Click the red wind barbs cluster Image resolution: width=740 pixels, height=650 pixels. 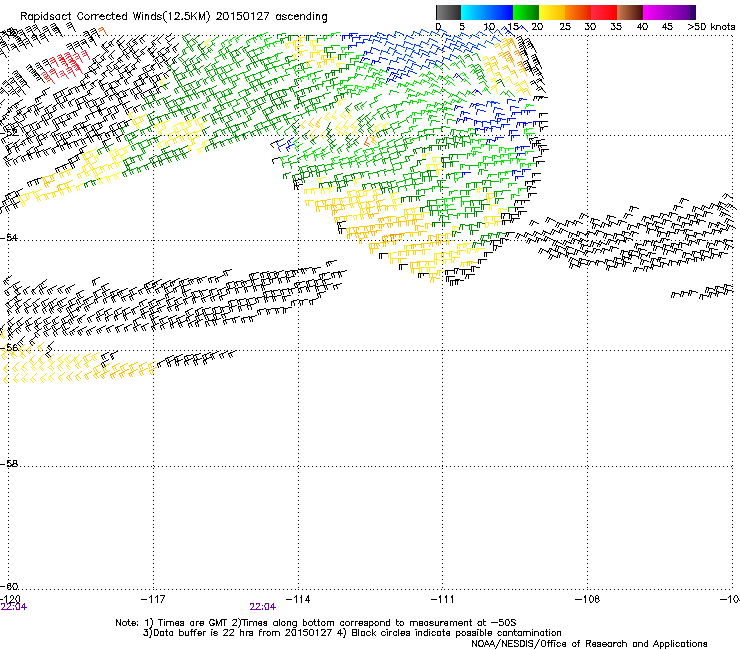(x=64, y=66)
